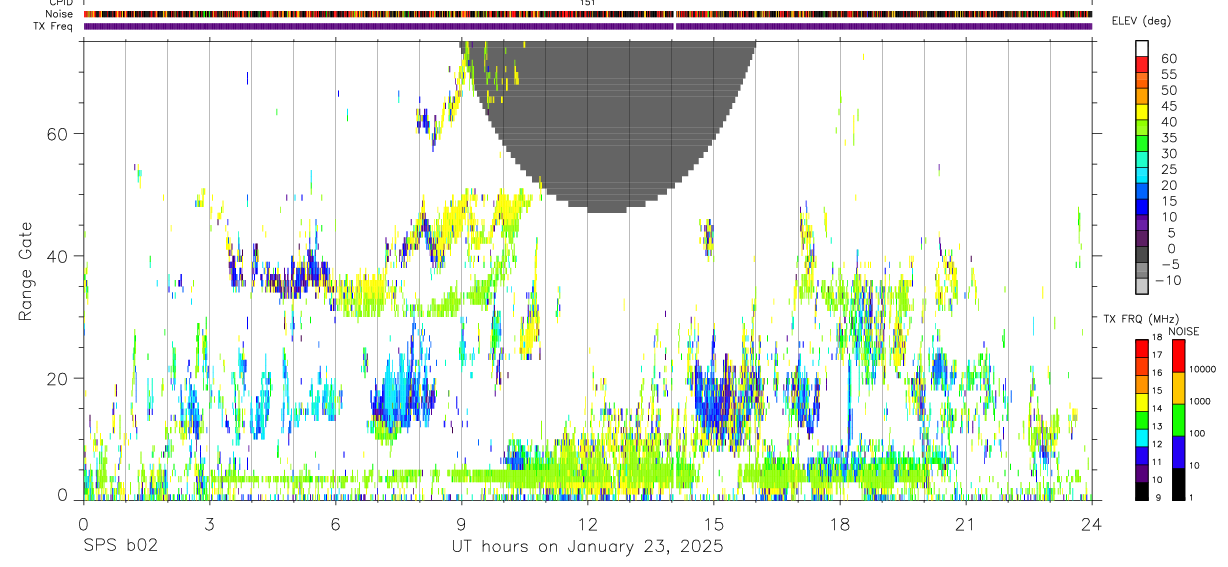This screenshot has width=1228, height=567.
Task: Select the yellow segment of the ELEV color bar
Action: pyautogui.click(x=1142, y=111)
